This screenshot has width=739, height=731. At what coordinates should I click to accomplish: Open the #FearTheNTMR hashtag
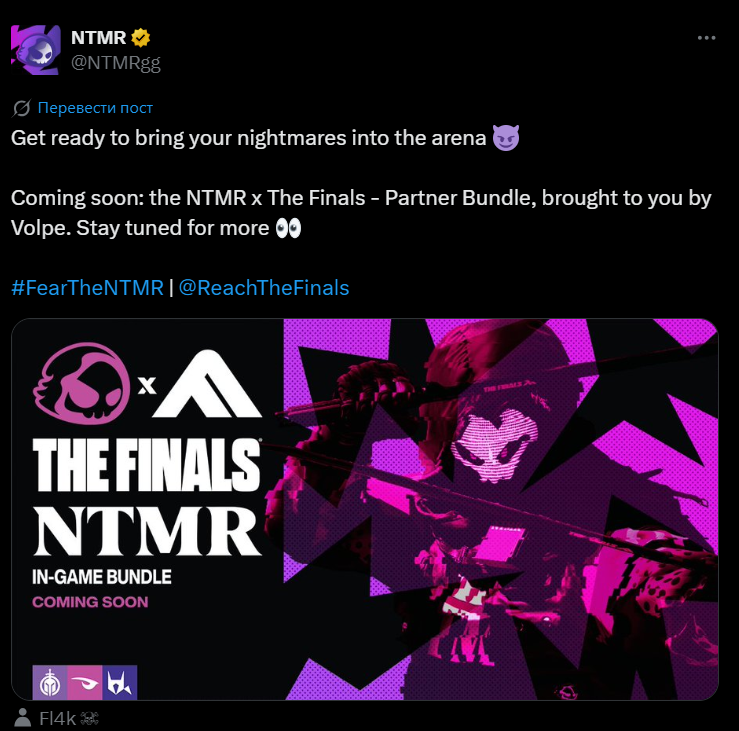[87, 288]
